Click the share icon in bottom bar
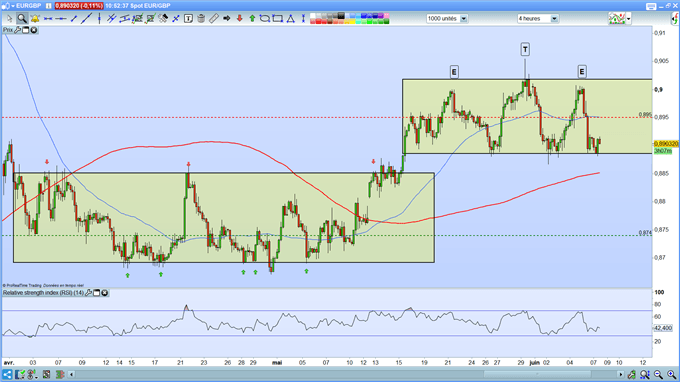 pos(7,374)
